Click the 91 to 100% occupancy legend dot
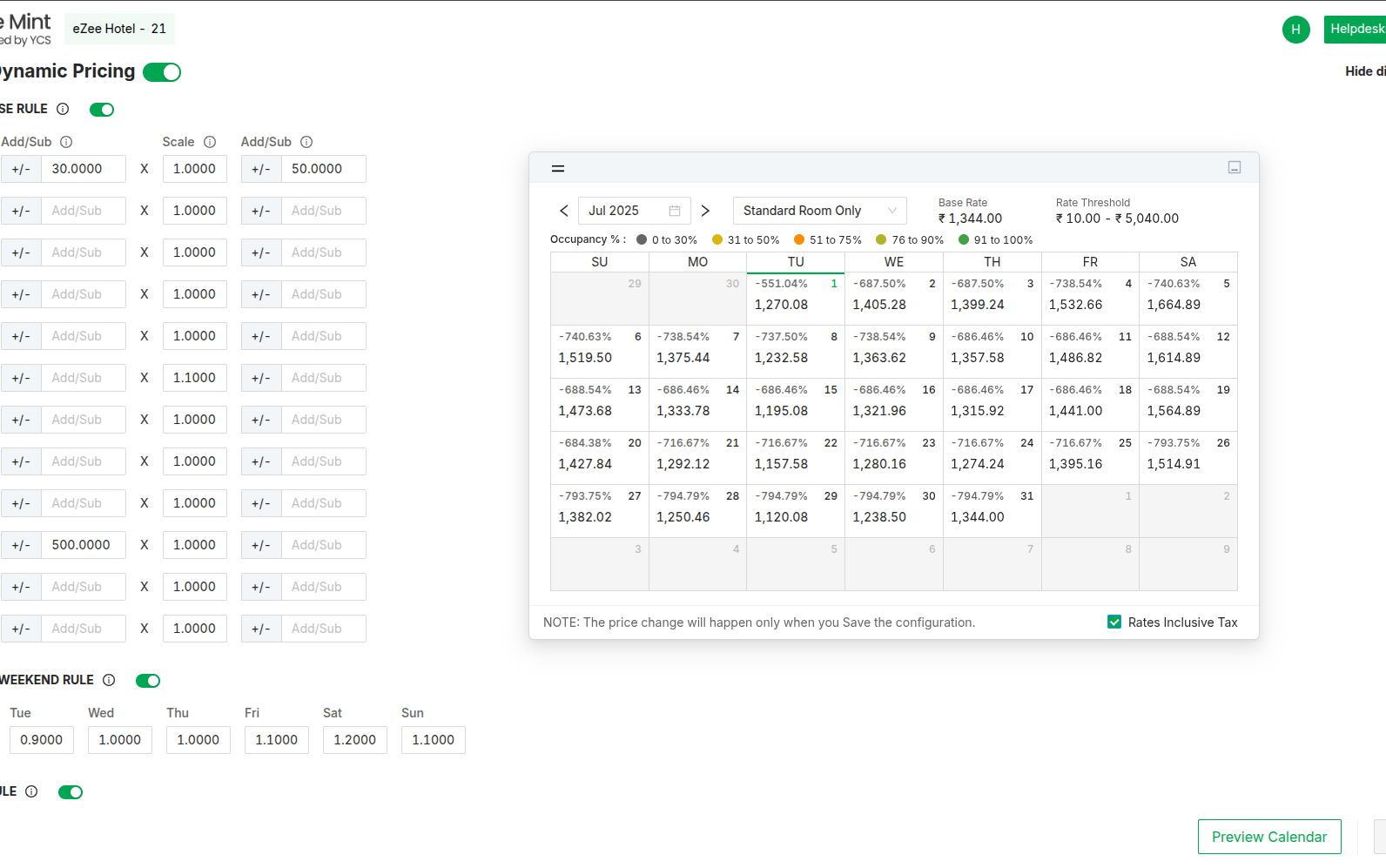Viewport: 1386px width, 868px height. point(964,240)
